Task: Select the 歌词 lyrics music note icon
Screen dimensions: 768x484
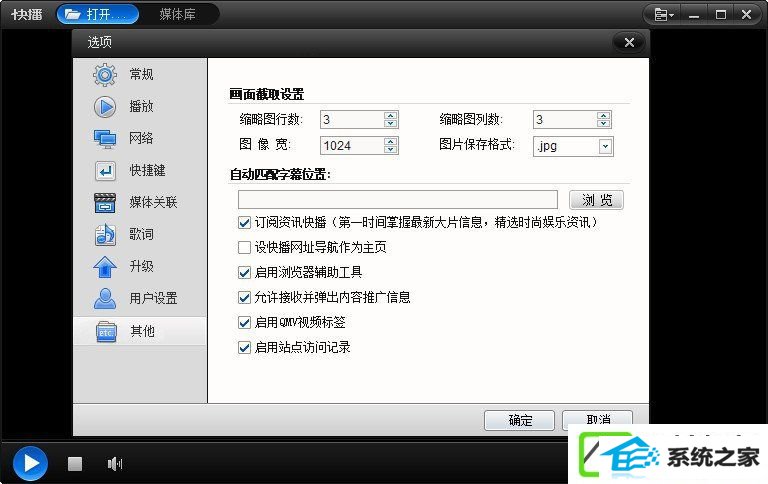Action: [104, 235]
